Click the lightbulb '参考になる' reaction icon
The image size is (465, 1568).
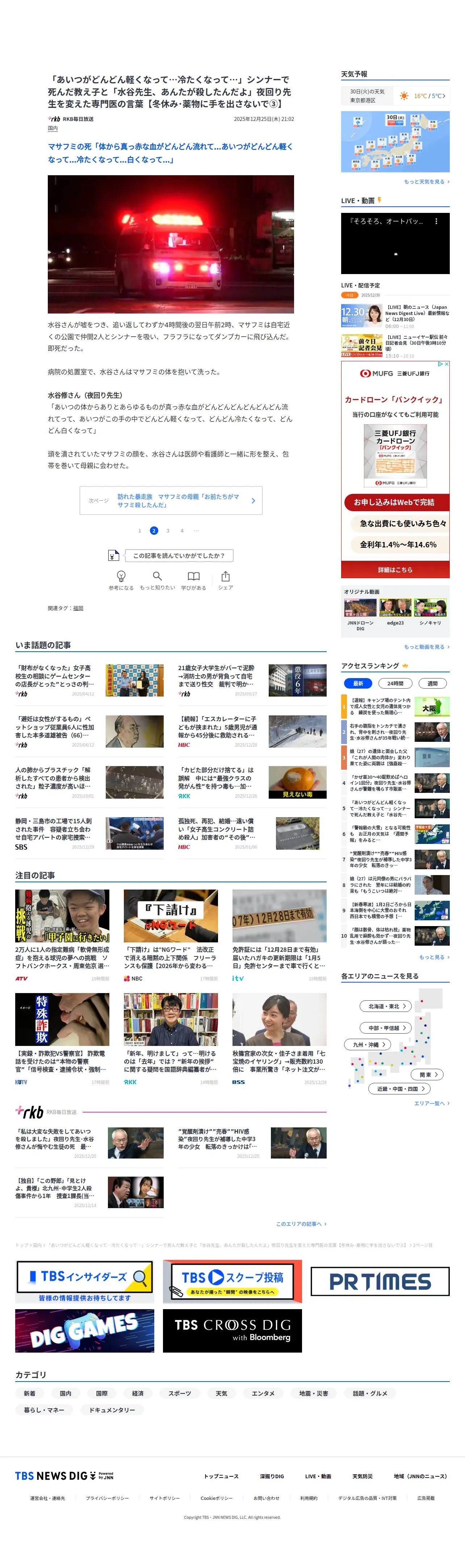(x=121, y=576)
